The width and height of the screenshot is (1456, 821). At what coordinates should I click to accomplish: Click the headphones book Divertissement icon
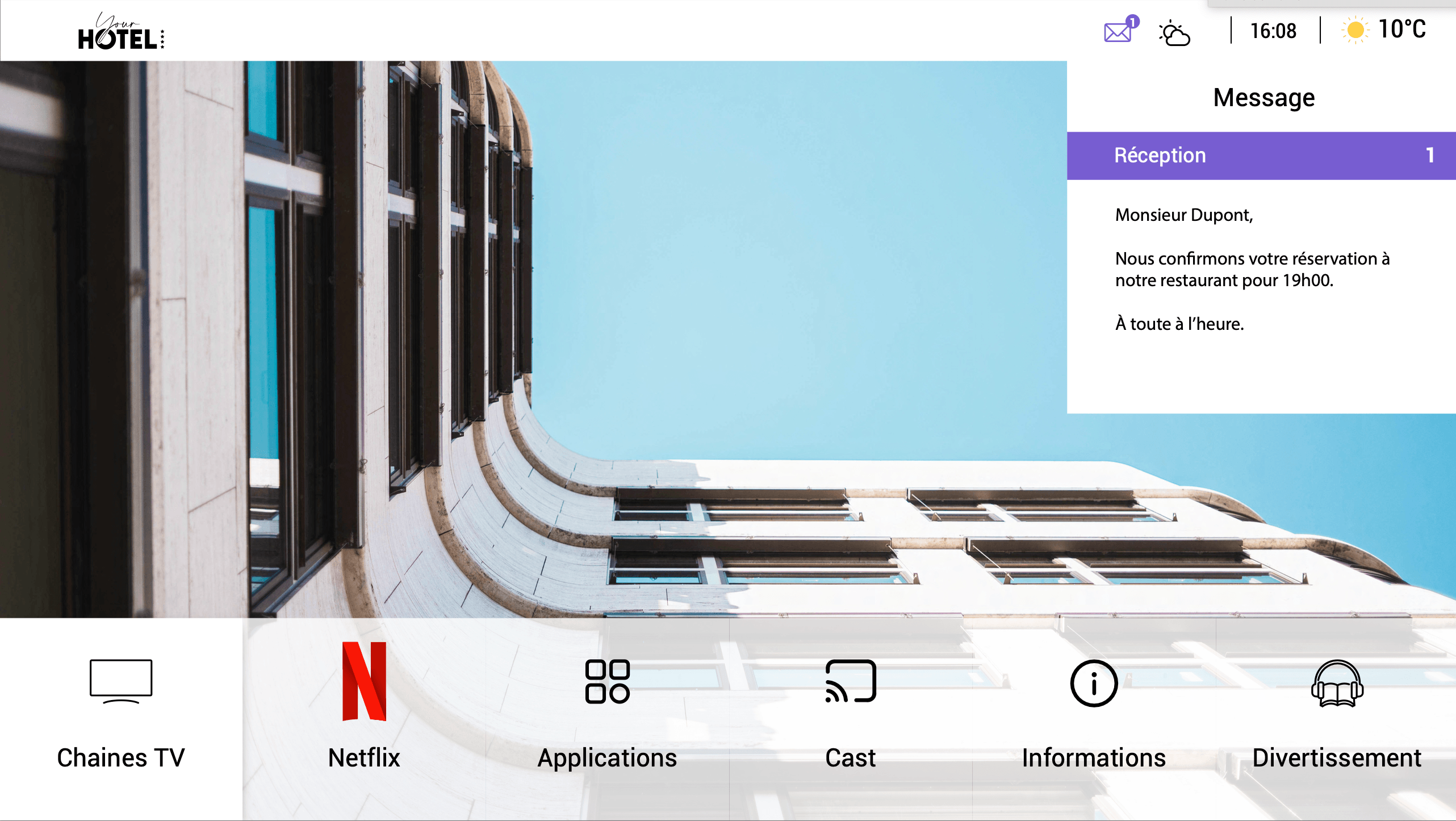pyautogui.click(x=1337, y=683)
